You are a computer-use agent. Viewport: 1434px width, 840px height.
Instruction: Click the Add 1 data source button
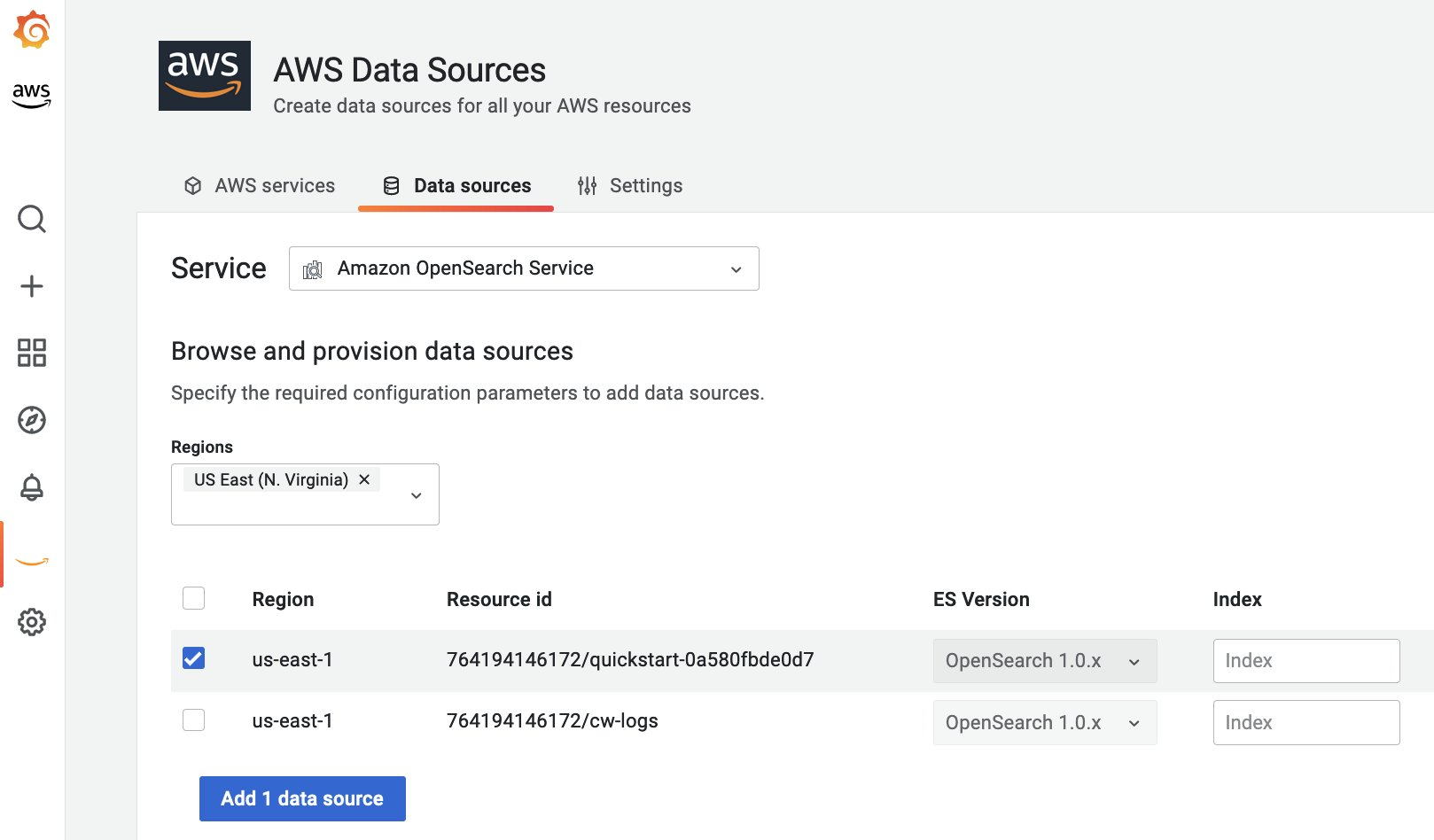point(301,797)
